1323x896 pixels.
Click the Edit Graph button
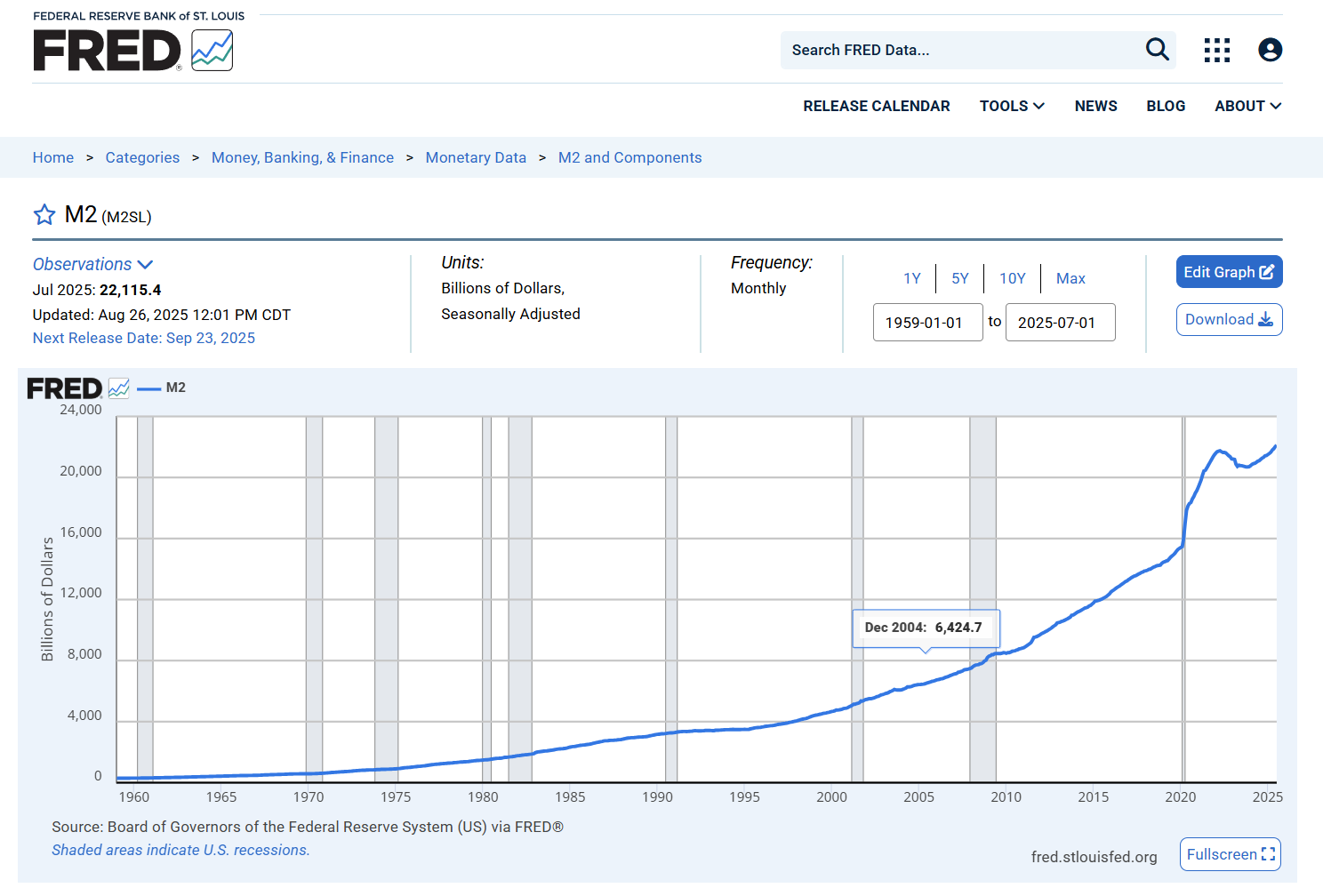pos(1230,272)
